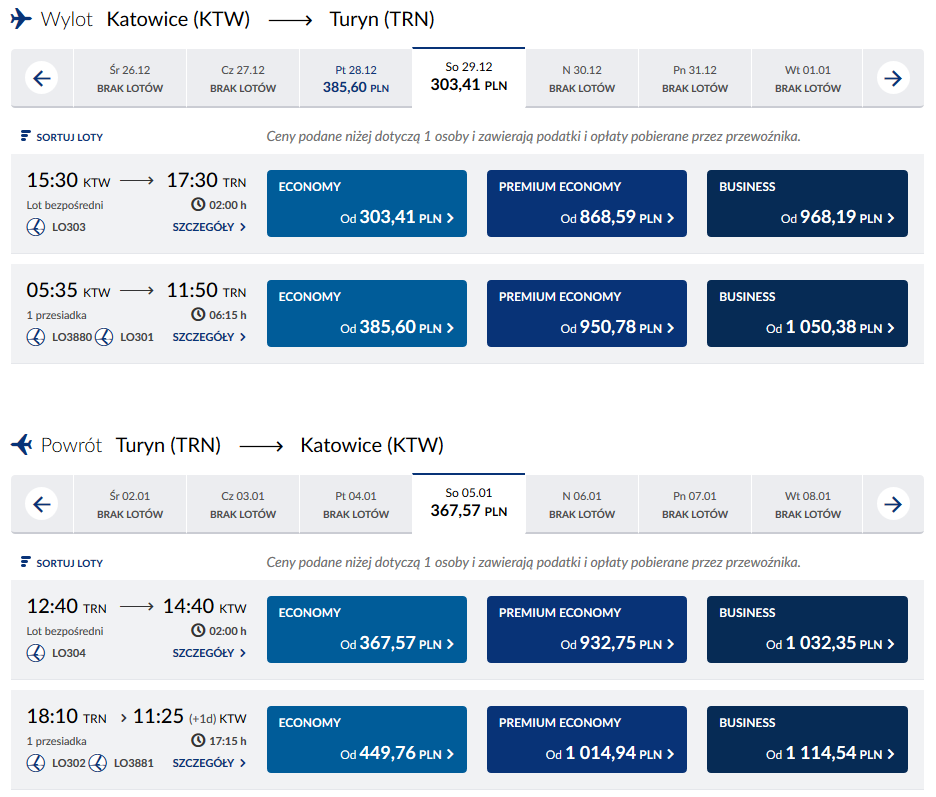The width and height of the screenshot is (936, 797).
Task: Choose Business fare 1 114,54 PLN
Action: (807, 740)
